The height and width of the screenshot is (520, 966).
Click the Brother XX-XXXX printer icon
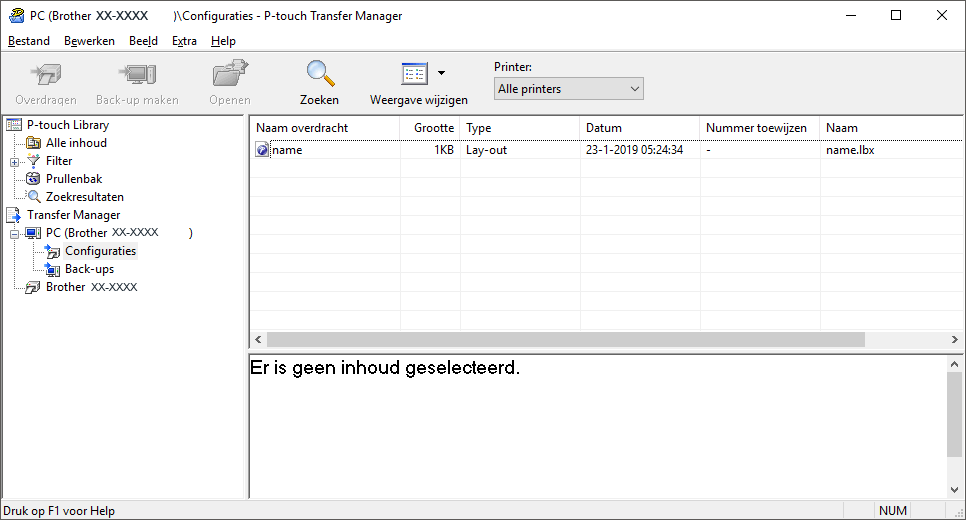tap(33, 288)
